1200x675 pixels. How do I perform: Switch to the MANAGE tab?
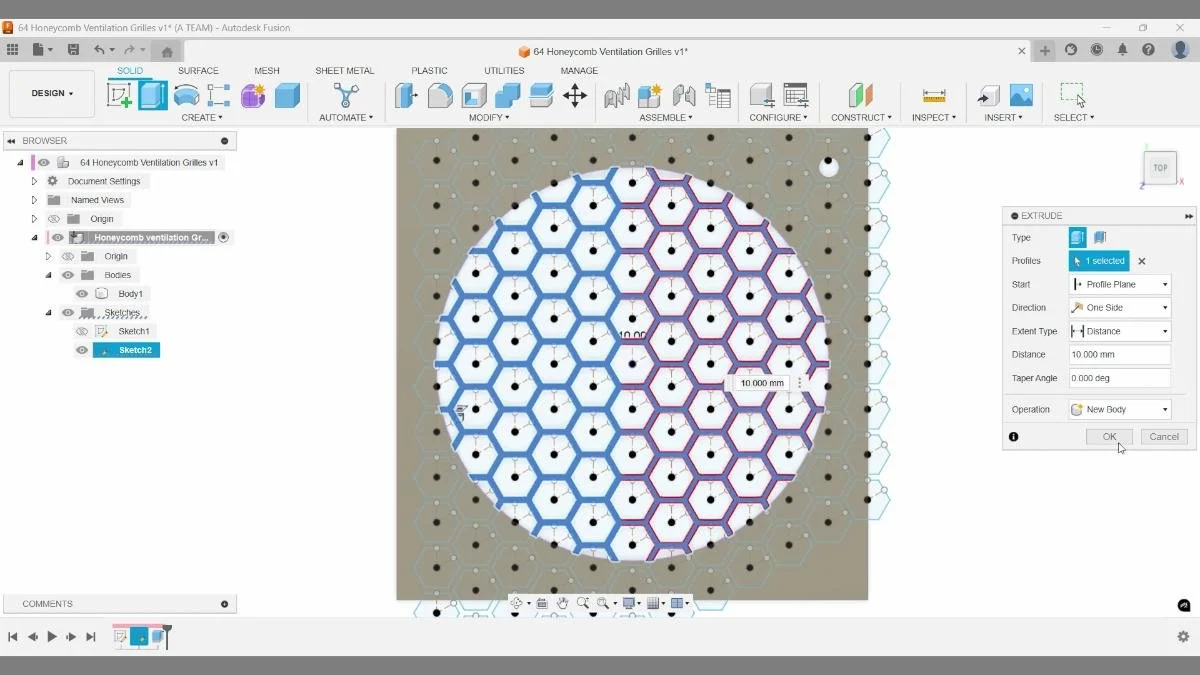[579, 71]
